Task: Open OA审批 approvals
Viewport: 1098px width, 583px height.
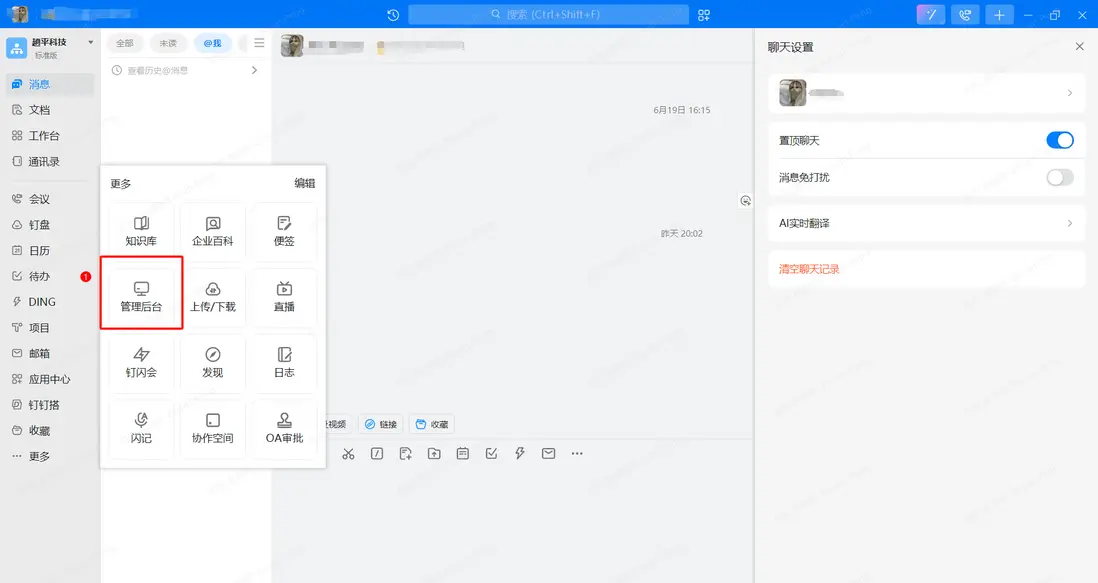Action: coord(284,428)
